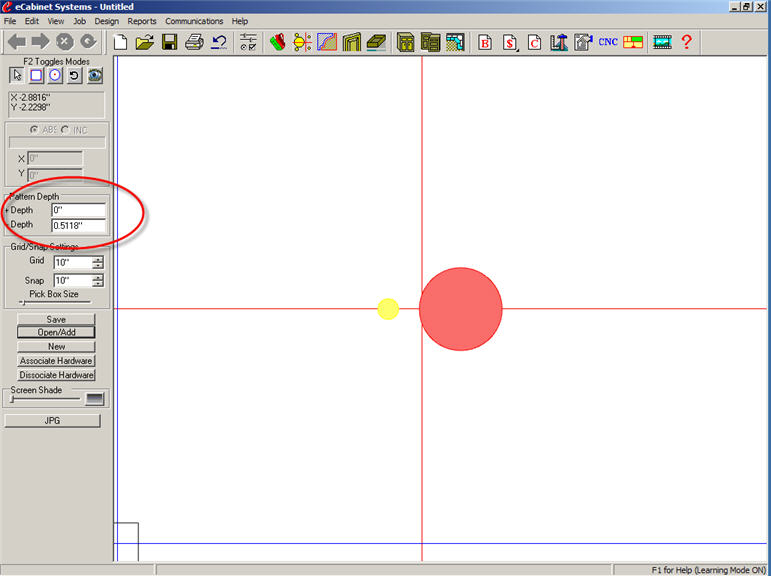Click the Associate Hardware button
The image size is (771, 576).
tap(56, 361)
